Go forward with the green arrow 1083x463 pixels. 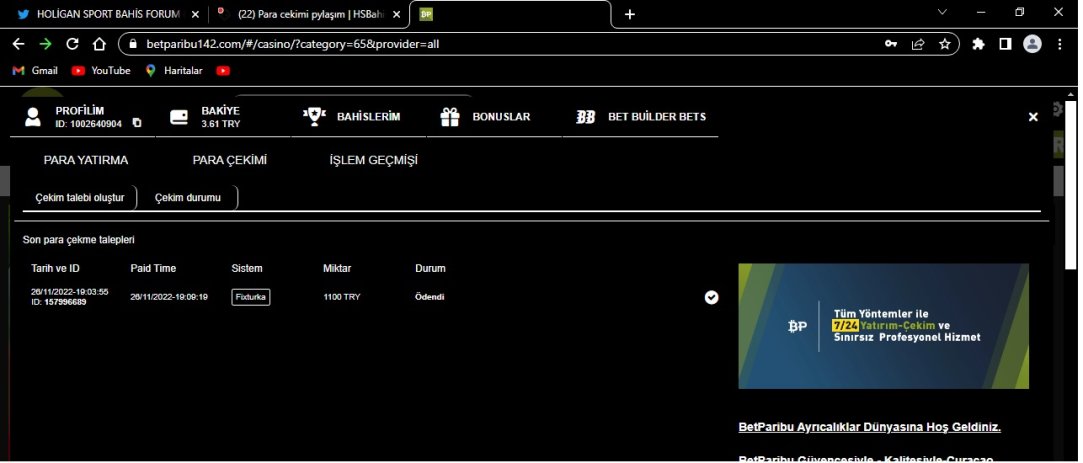tap(46, 44)
